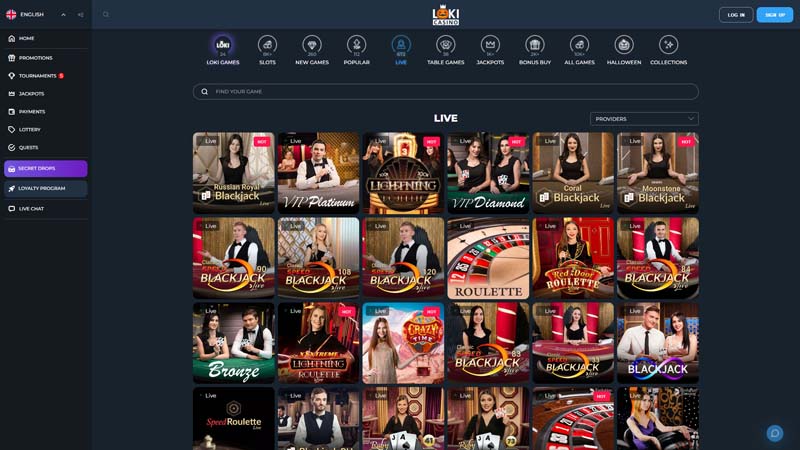Select the Jackpots crown icon
The width and height of the screenshot is (800, 450).
pos(490,45)
